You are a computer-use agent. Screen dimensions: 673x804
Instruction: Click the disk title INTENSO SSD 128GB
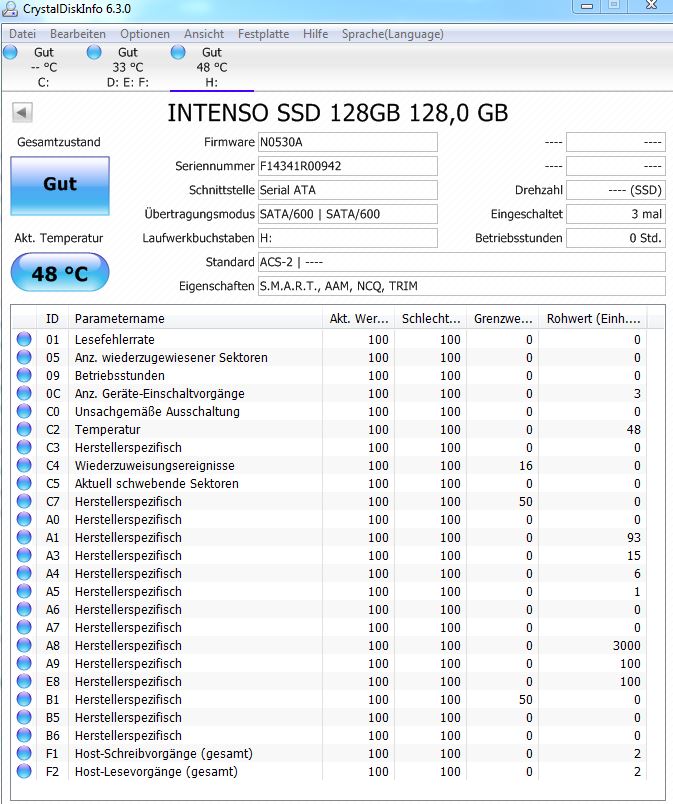coord(338,113)
